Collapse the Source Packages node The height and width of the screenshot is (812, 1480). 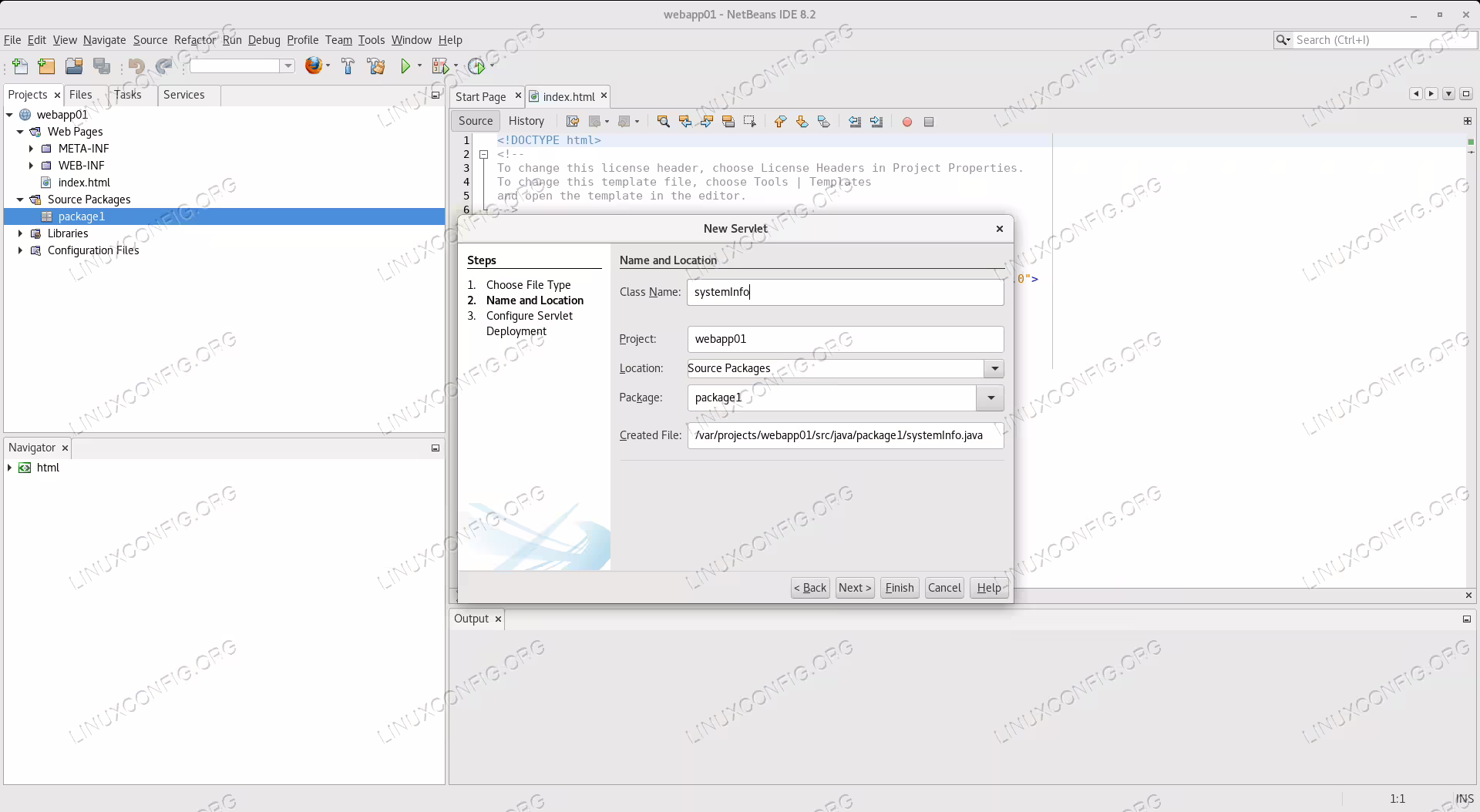pos(20,200)
